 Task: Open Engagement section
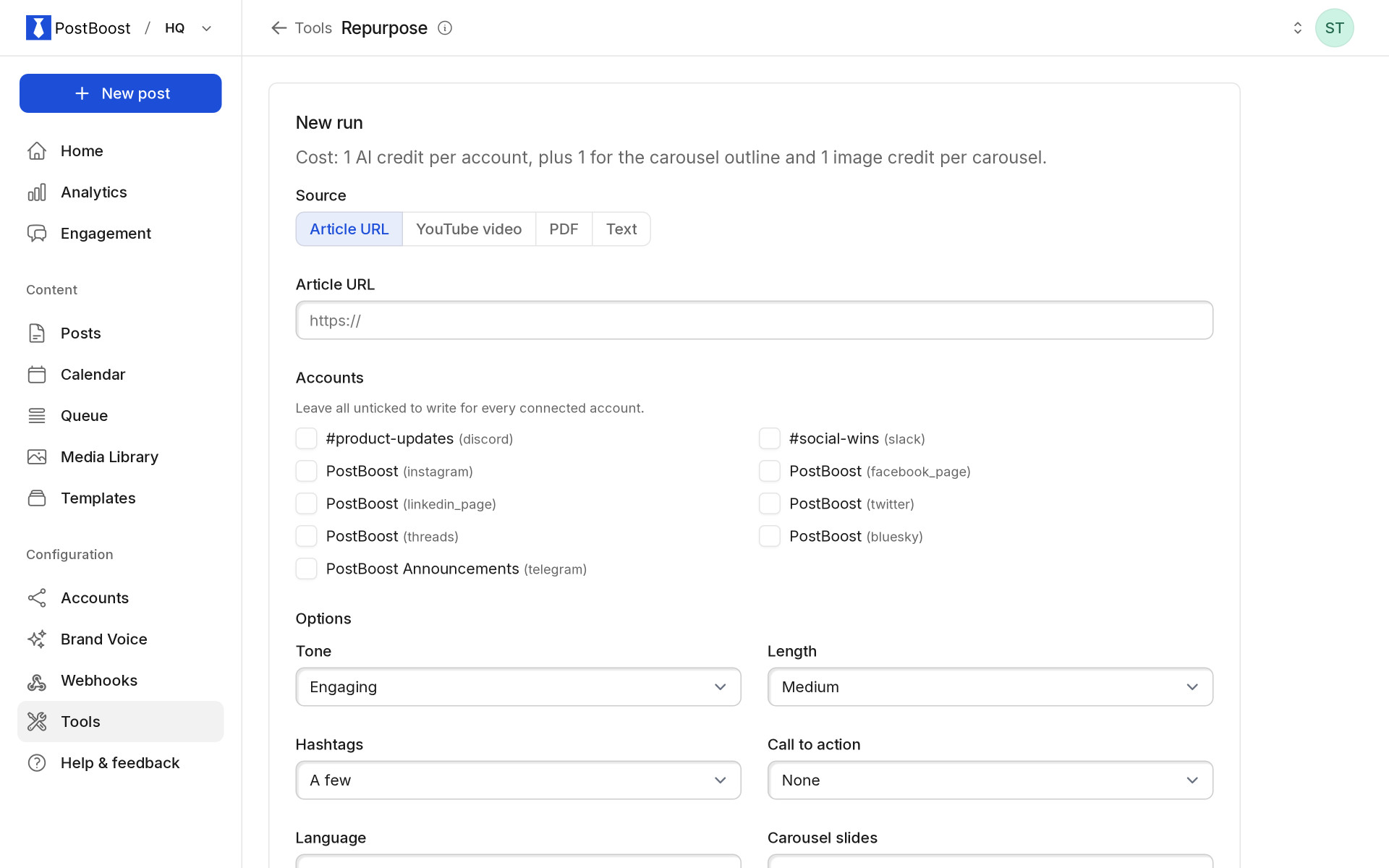tap(121, 233)
